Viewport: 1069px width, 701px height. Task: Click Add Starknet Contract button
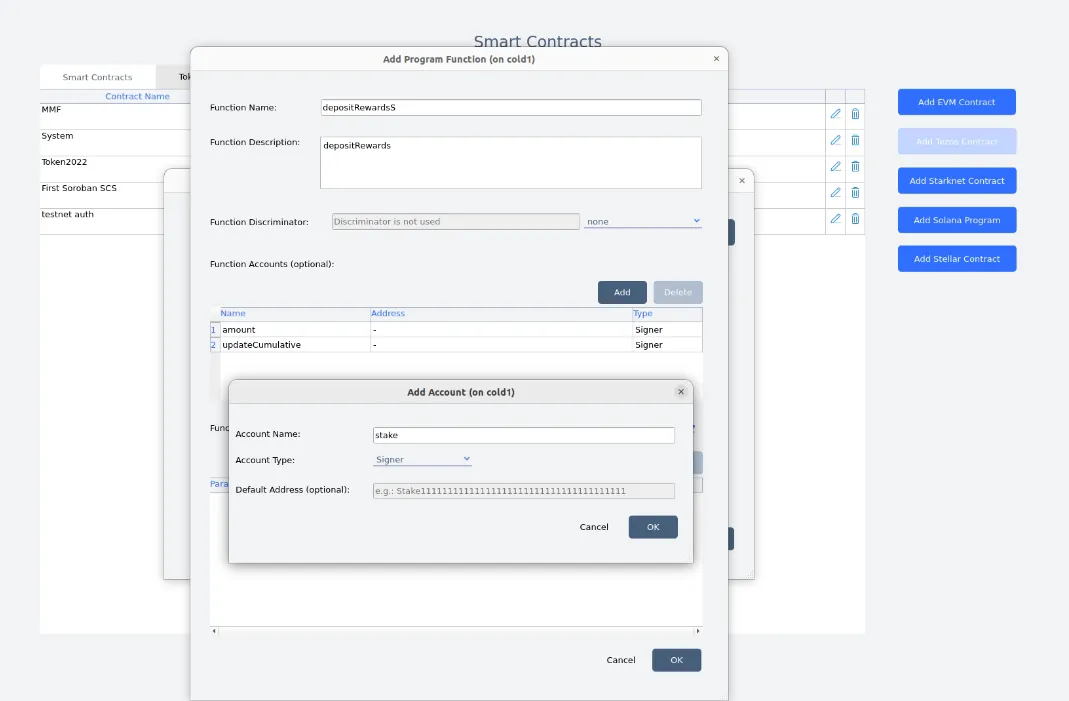coord(957,181)
